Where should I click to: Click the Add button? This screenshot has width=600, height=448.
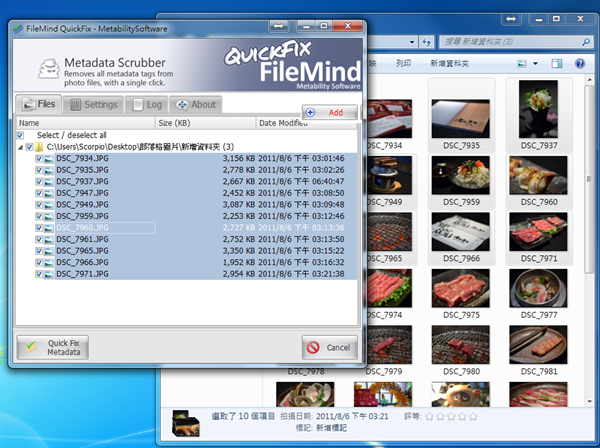coord(330,112)
